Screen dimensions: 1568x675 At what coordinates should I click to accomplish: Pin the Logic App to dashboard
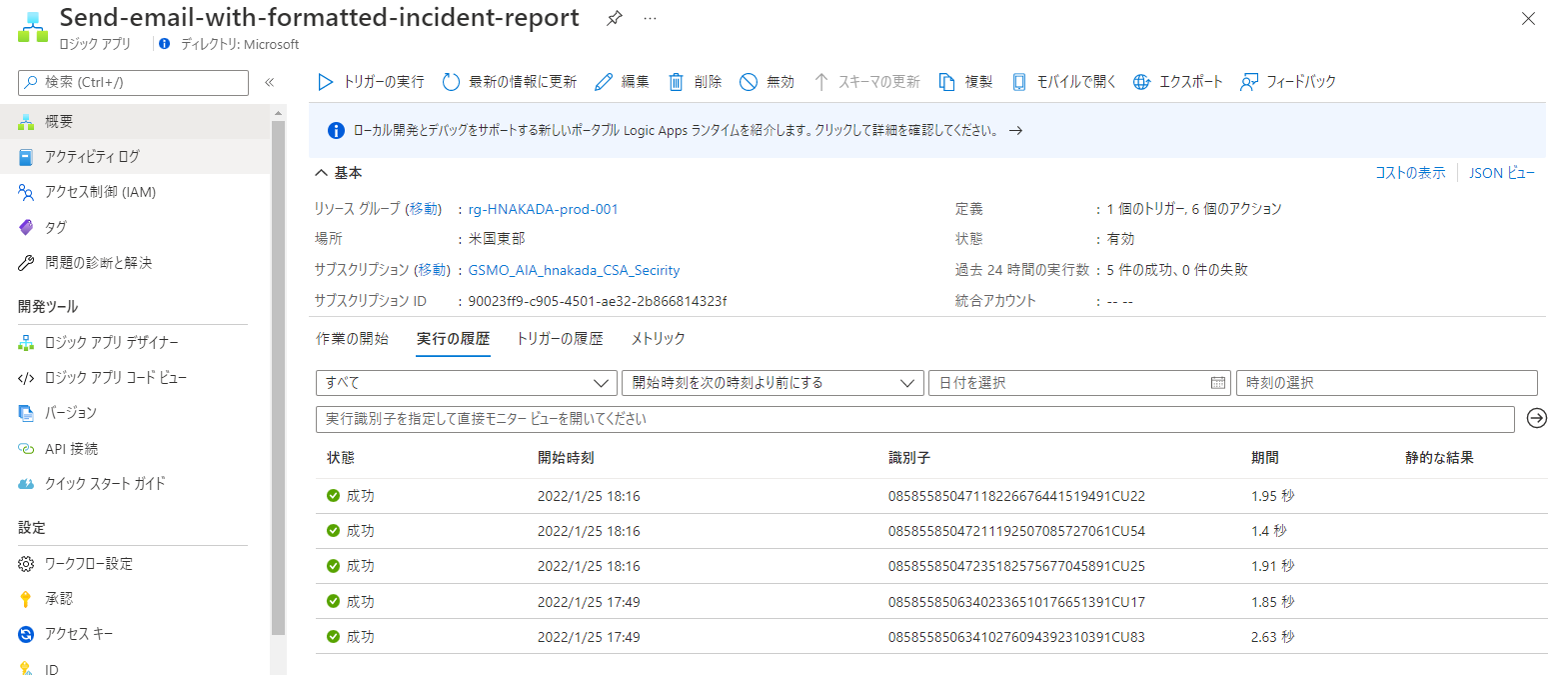coord(615,18)
